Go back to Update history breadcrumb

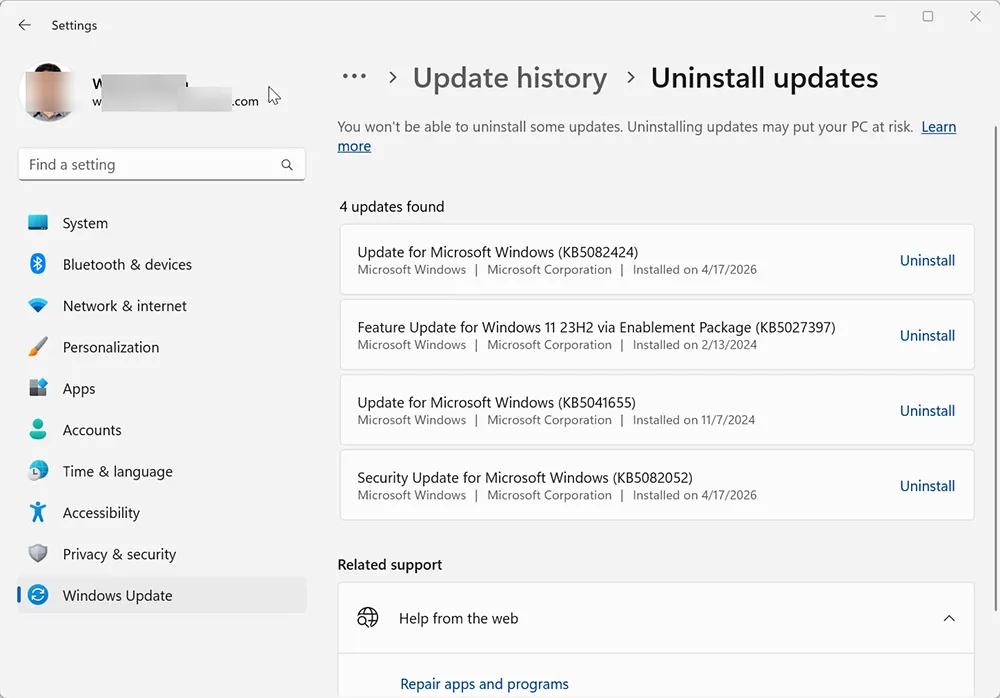(x=510, y=78)
